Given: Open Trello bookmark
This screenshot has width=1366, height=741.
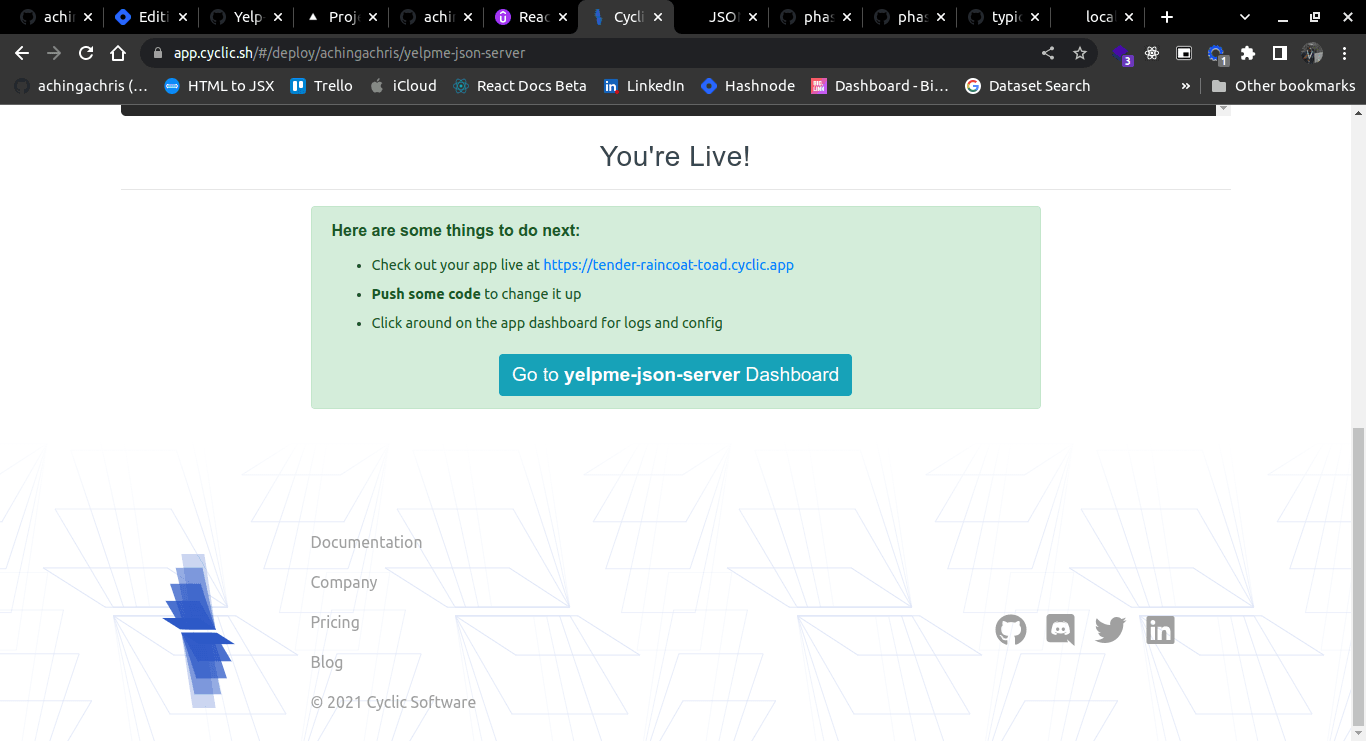Looking at the screenshot, I should click(x=321, y=86).
